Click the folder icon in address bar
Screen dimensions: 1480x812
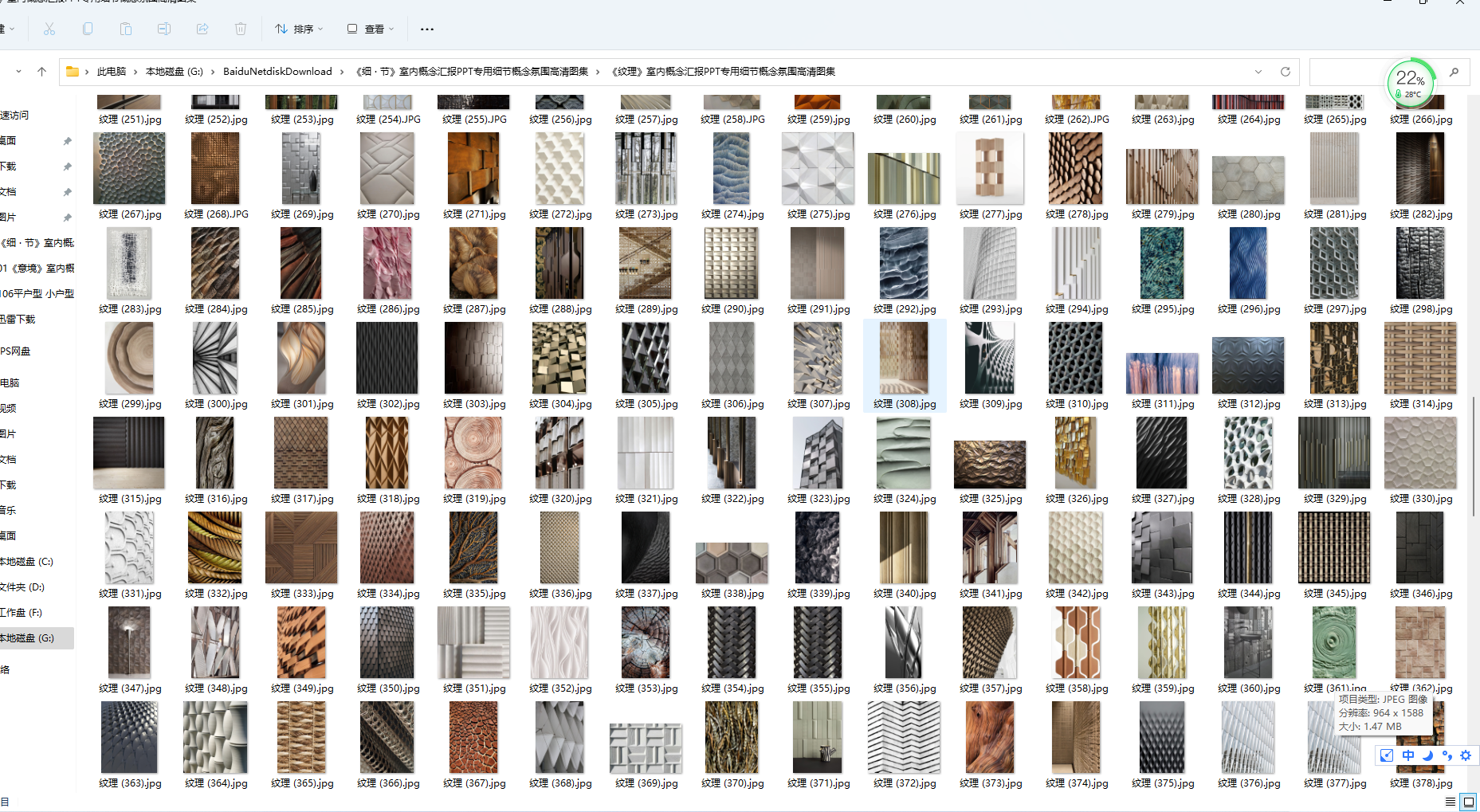[73, 72]
